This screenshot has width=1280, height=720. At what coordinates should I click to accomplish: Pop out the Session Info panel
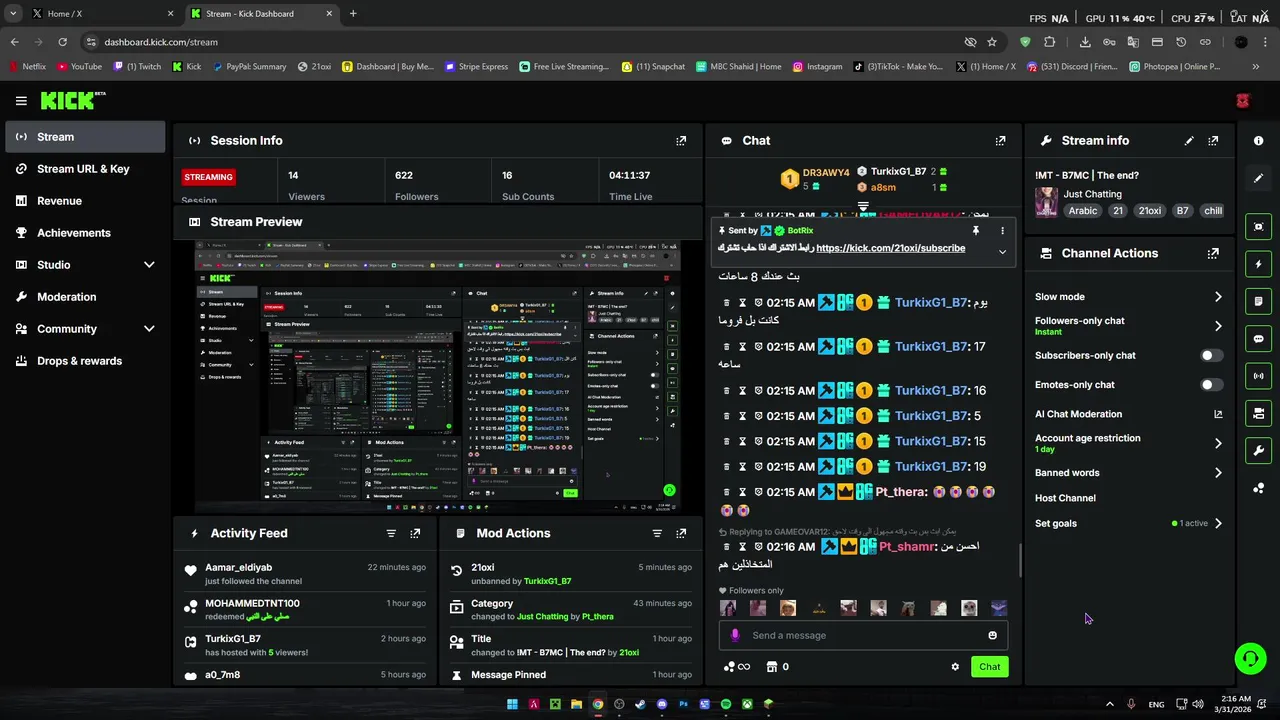click(681, 141)
